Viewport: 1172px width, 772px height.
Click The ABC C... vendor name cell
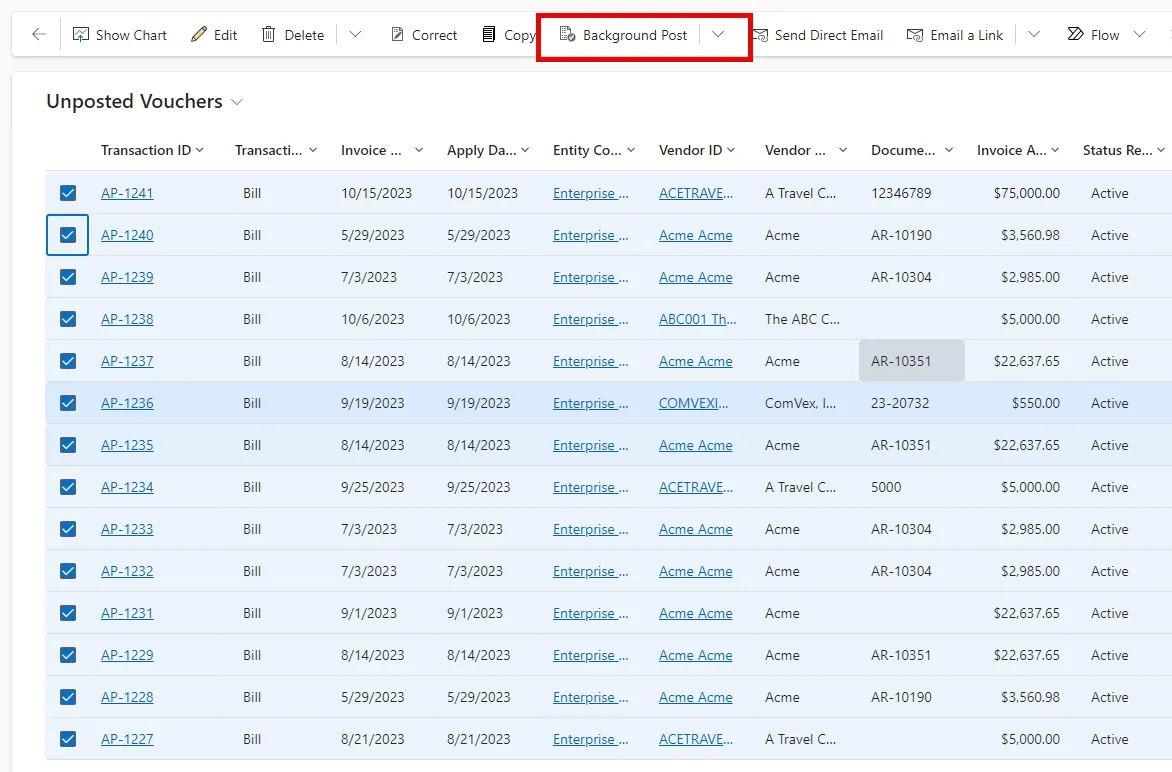[802, 319]
